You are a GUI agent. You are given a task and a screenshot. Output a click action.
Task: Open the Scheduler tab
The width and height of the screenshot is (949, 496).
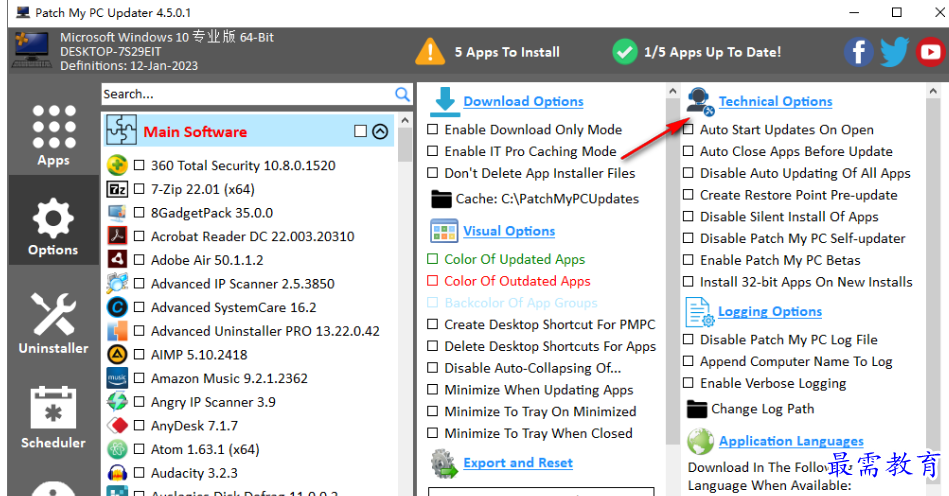click(x=54, y=417)
